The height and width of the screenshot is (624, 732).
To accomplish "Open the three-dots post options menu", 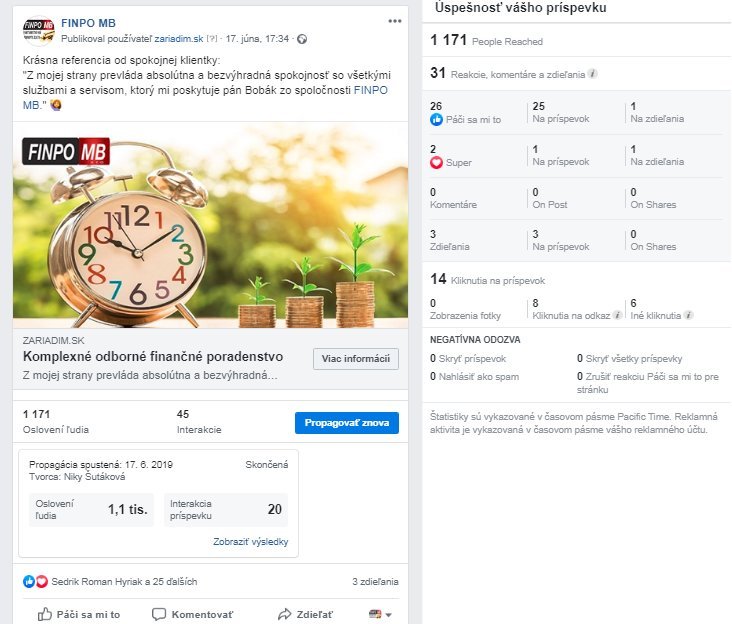I will point(392,22).
